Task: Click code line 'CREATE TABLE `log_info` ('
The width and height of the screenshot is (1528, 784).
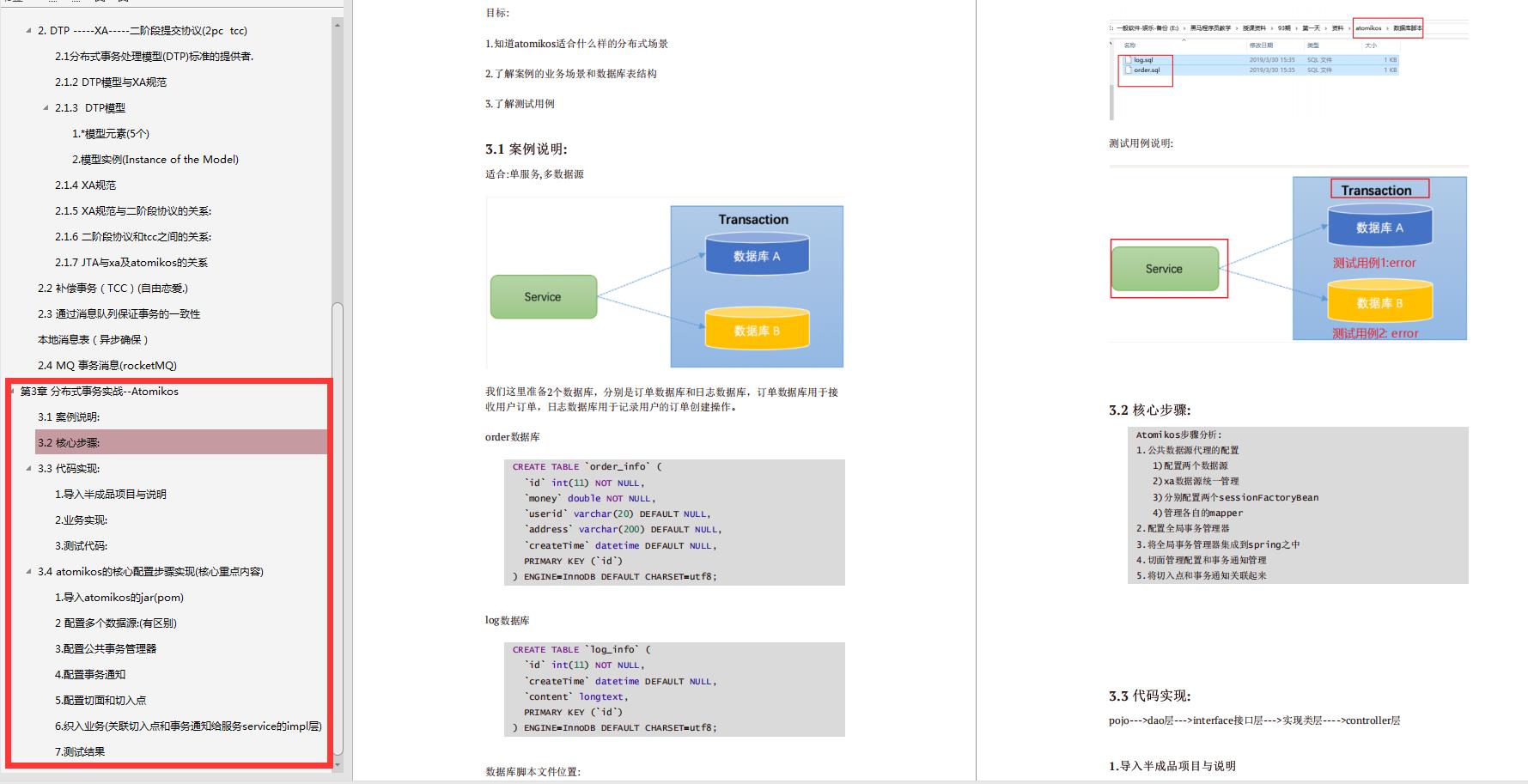Action: tap(581, 650)
